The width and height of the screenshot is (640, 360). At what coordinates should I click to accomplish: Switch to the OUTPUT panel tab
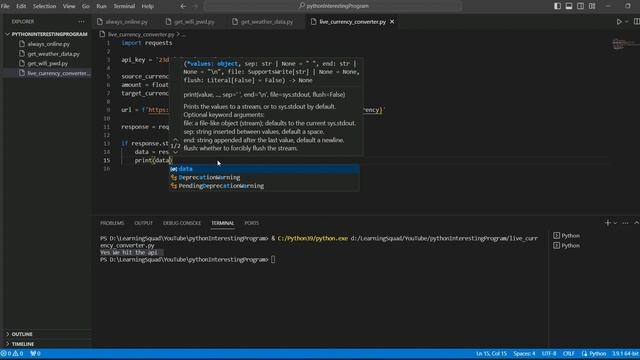[143, 223]
